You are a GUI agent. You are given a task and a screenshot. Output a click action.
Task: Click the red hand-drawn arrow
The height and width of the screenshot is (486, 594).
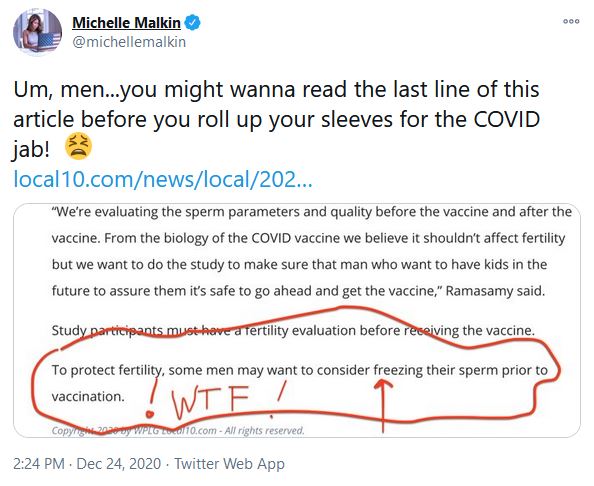[x=383, y=405]
